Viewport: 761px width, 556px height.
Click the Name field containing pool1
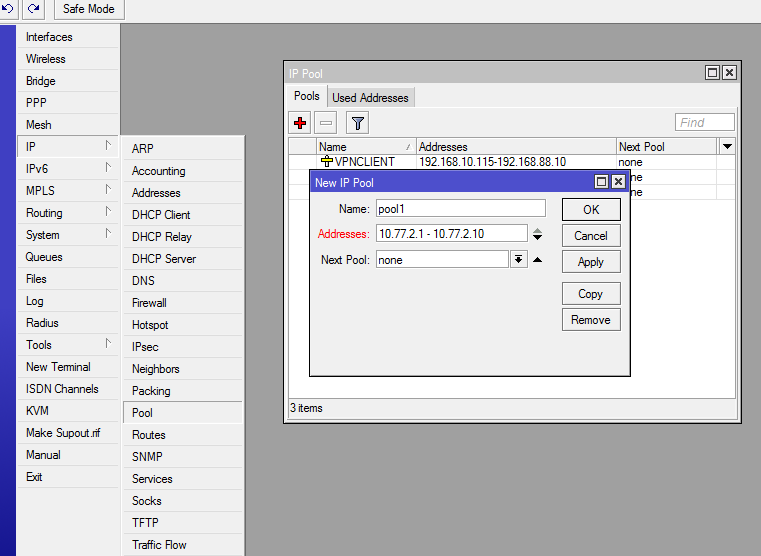[x=461, y=209]
